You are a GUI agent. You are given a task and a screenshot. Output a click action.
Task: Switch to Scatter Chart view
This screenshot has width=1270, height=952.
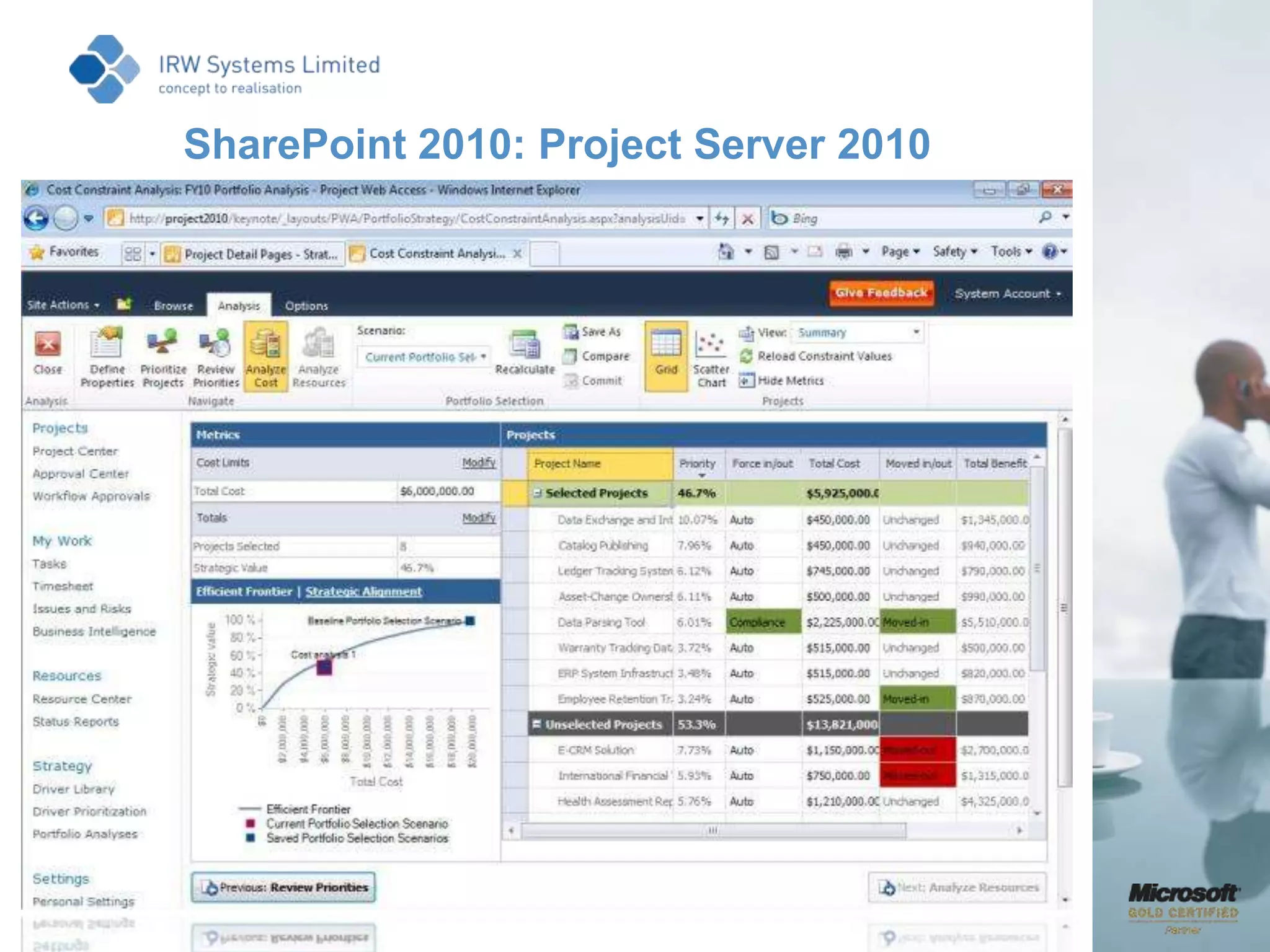[x=711, y=358]
